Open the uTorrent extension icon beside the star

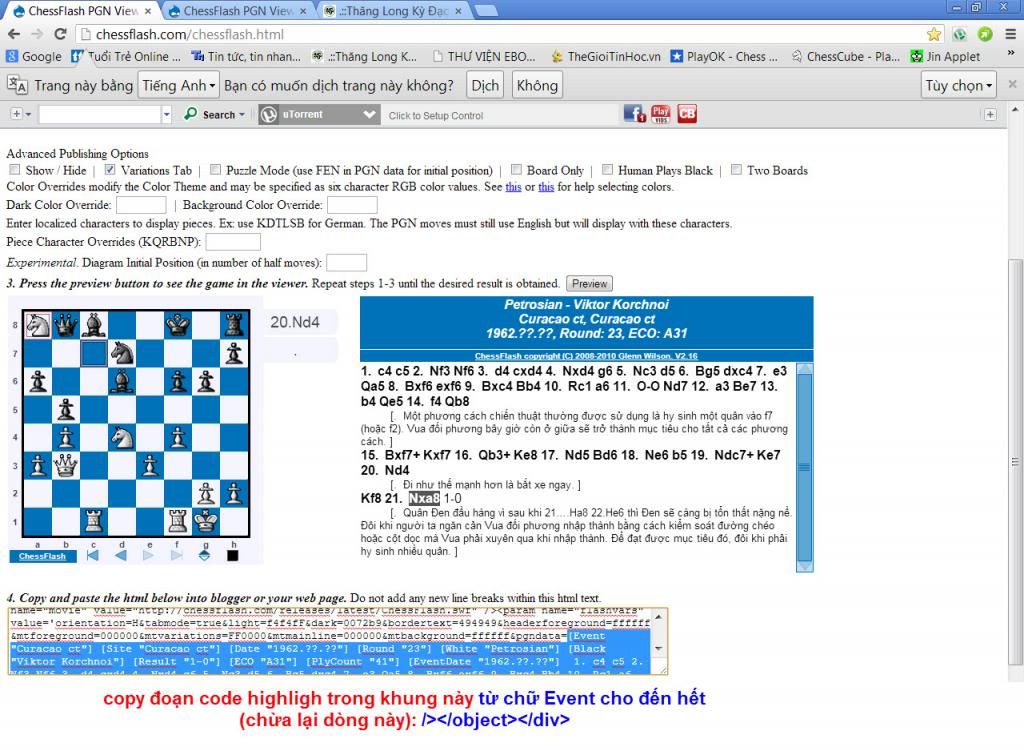[960, 34]
